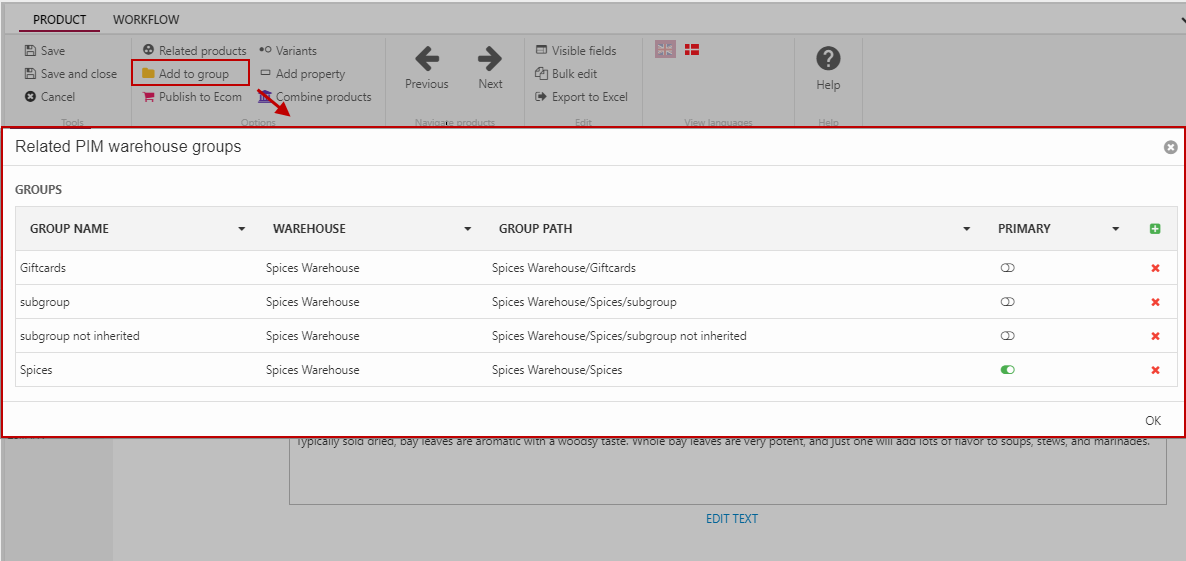The image size is (1186, 561).
Task: Open the Help icon in ribbon
Action: [x=828, y=60]
